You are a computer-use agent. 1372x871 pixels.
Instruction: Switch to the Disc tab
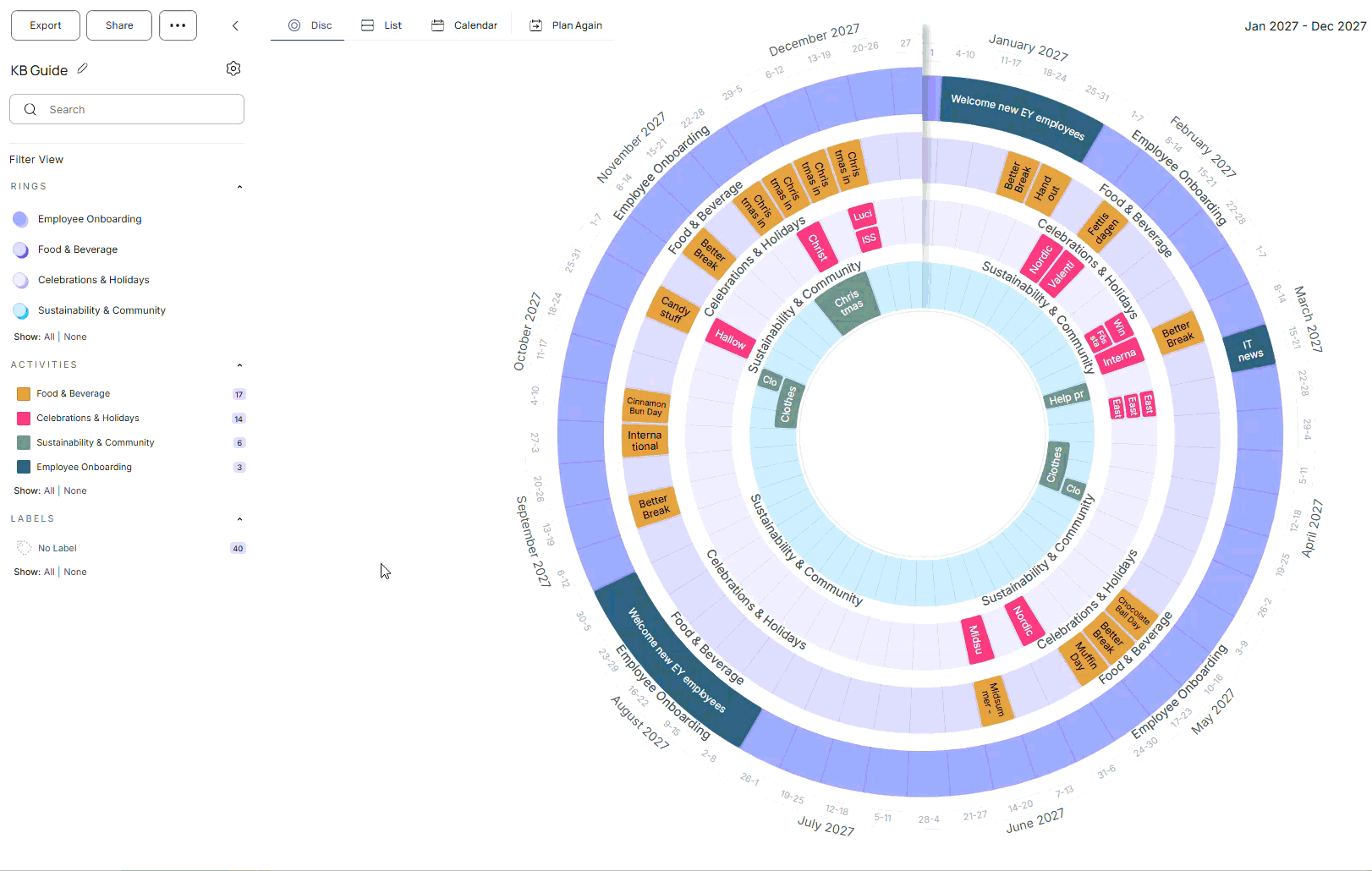[309, 25]
